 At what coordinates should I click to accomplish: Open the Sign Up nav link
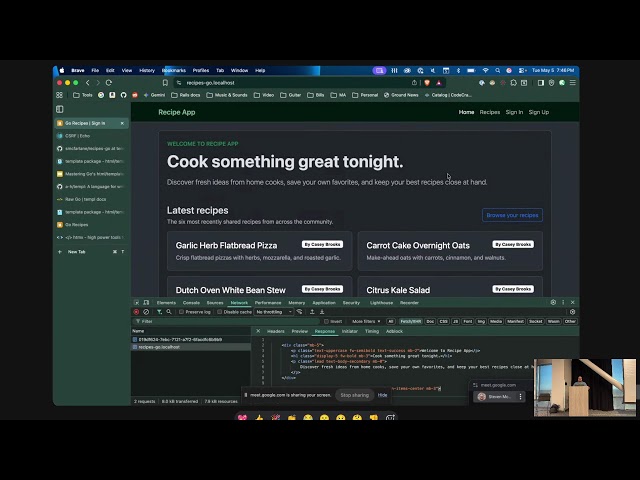pos(539,112)
